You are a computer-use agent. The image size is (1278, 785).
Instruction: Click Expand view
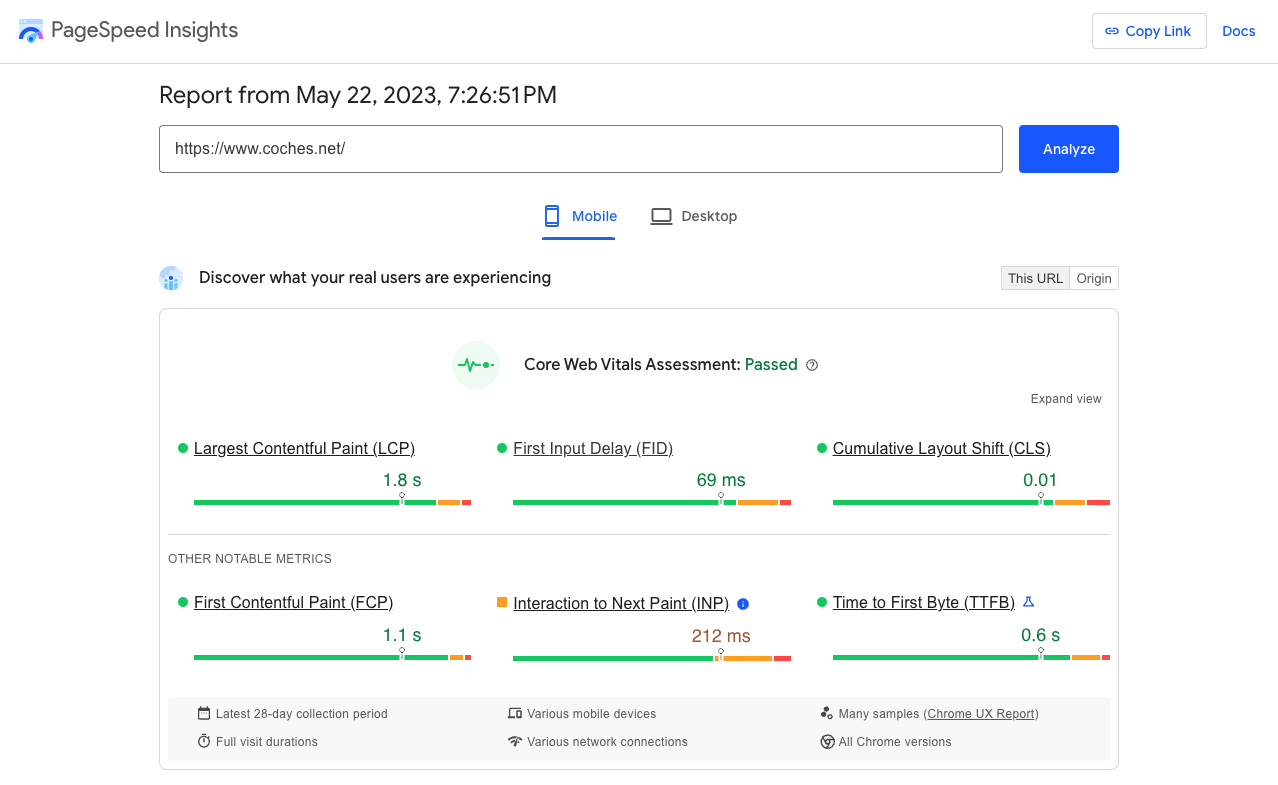[x=1066, y=399]
